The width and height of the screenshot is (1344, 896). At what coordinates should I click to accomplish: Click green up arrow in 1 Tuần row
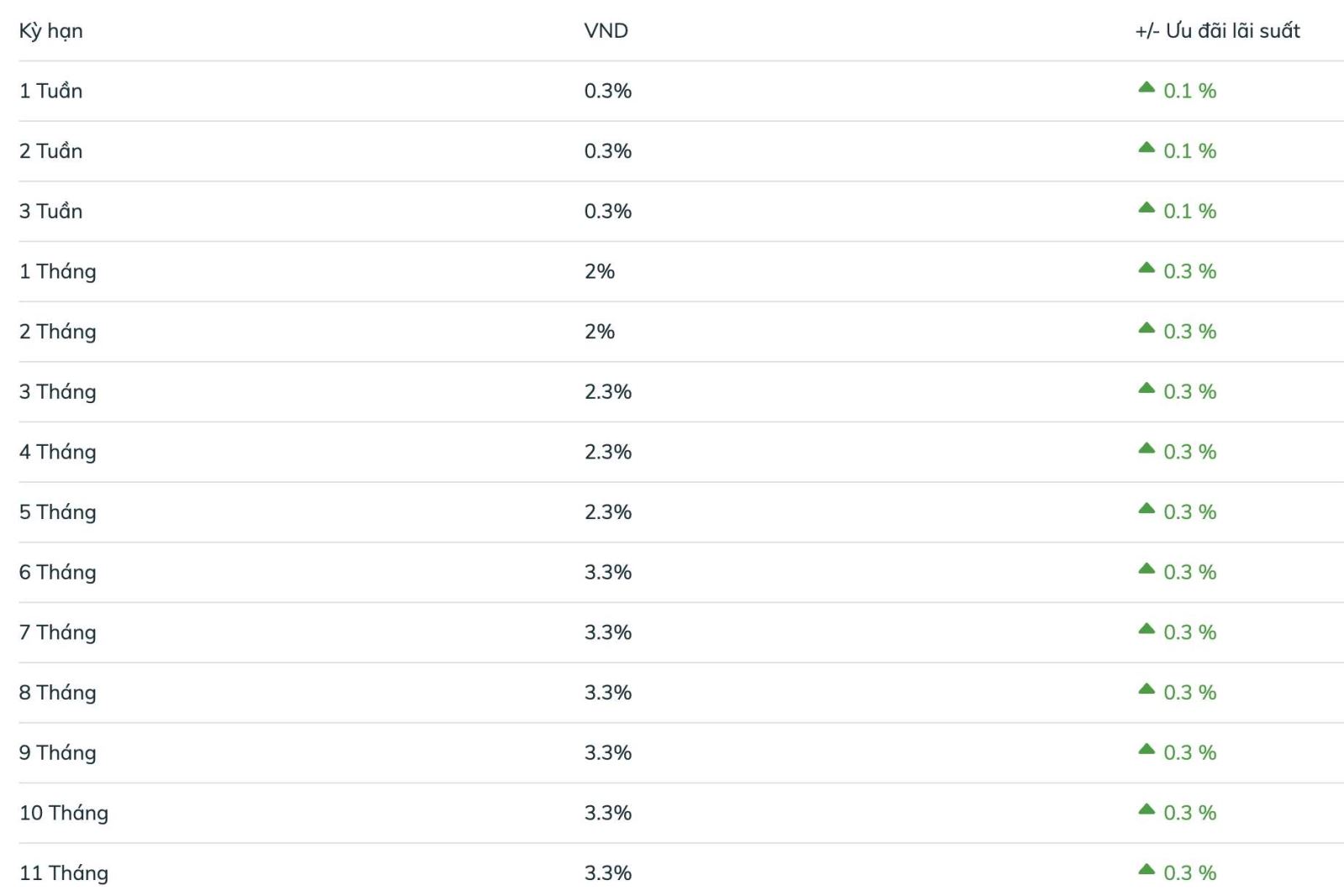(1146, 87)
